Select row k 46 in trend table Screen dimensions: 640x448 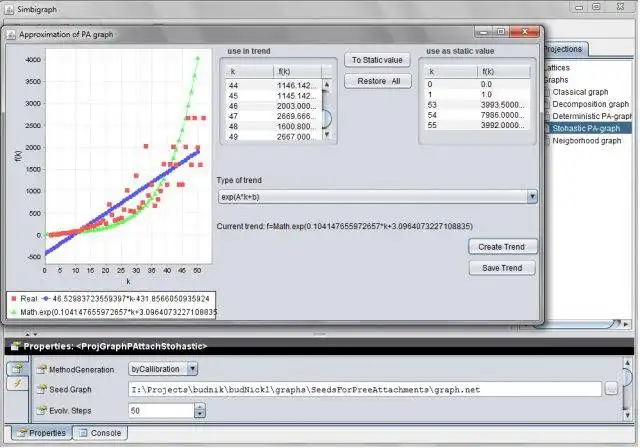(x=273, y=106)
